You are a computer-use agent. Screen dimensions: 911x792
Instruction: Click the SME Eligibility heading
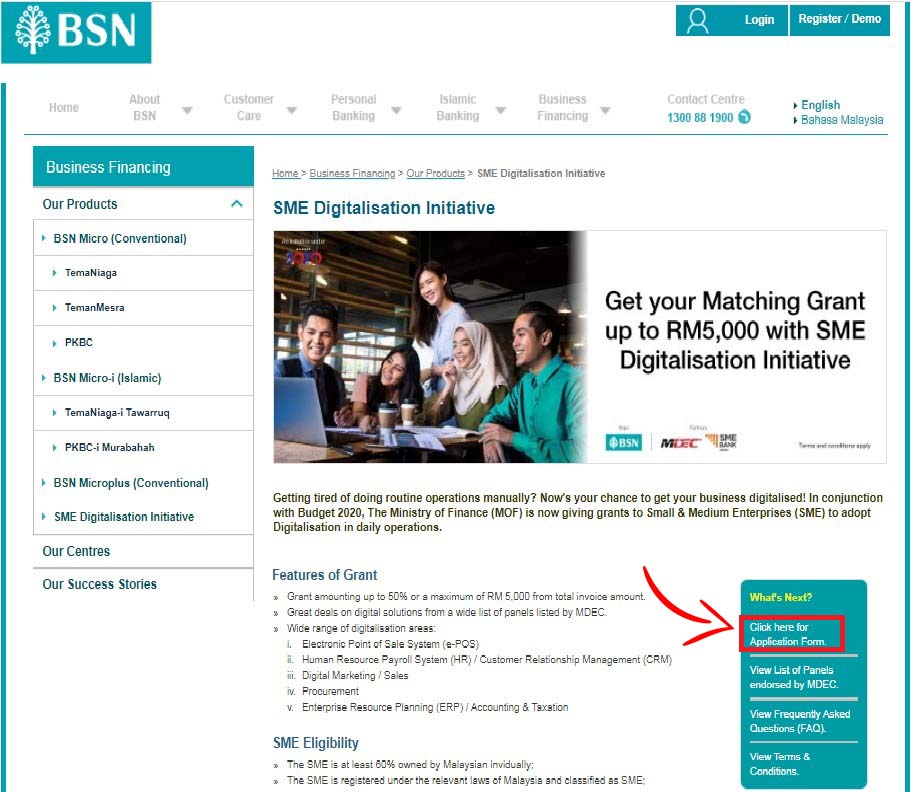coord(315,743)
